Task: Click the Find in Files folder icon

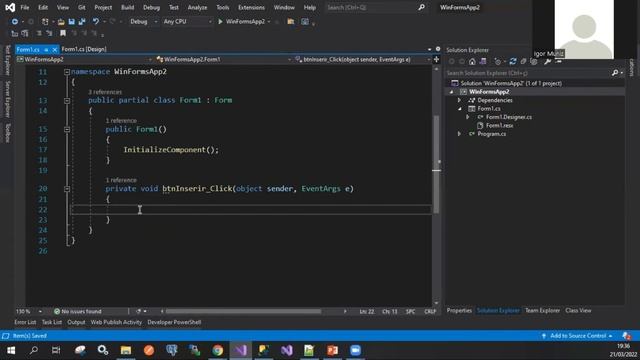Action: point(291,22)
